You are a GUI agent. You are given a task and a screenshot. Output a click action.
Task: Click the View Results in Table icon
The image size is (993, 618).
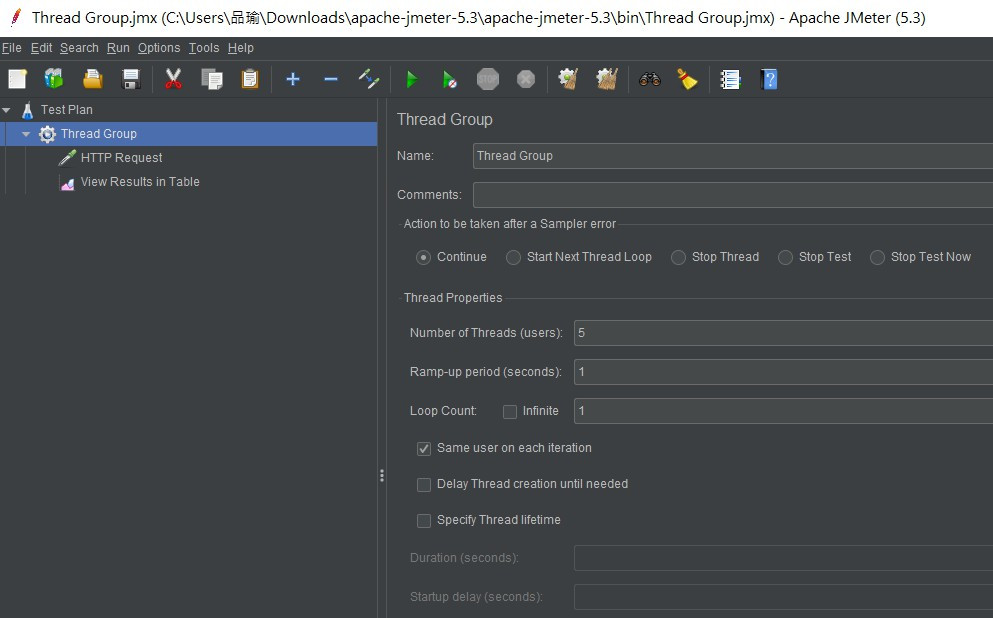point(67,182)
